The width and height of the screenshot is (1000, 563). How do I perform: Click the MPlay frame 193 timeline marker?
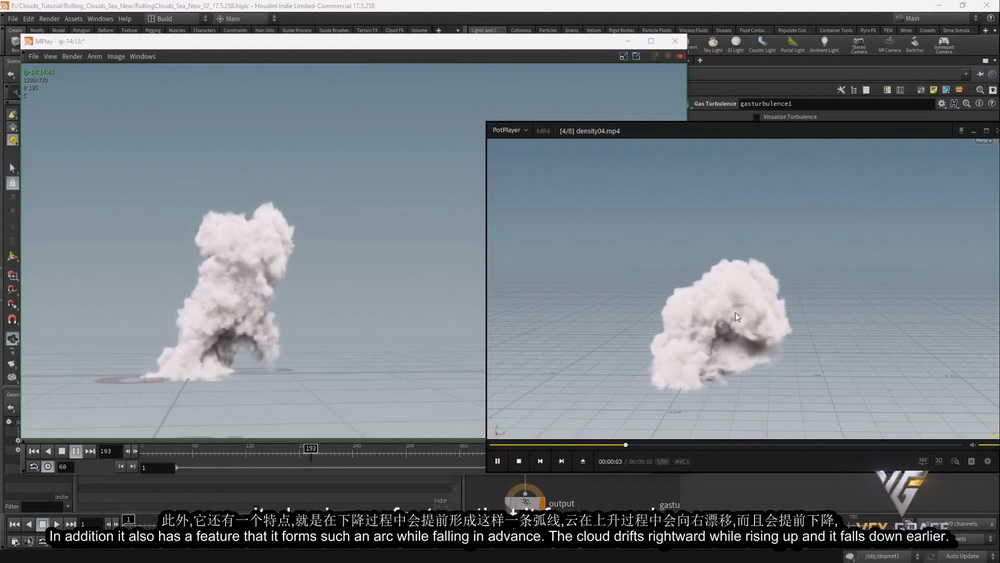tap(311, 449)
